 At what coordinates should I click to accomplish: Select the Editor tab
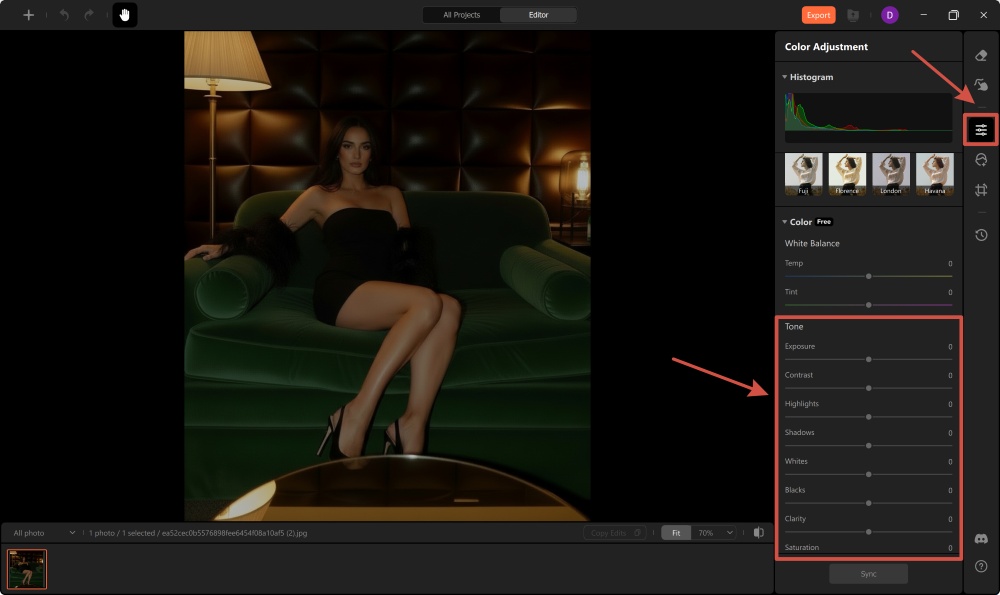tap(539, 15)
